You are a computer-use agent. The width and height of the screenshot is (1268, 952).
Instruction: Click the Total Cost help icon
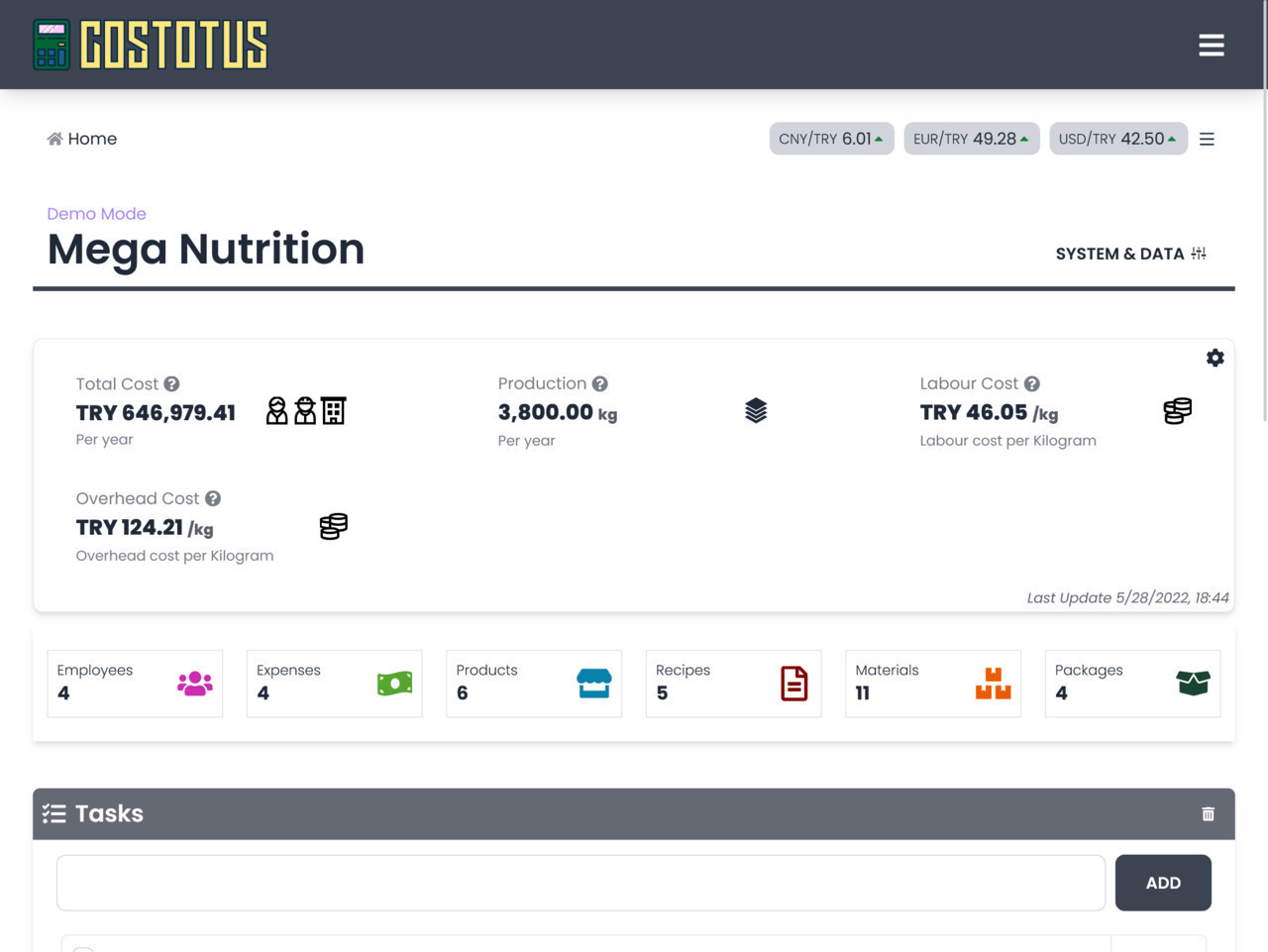pyautogui.click(x=171, y=384)
